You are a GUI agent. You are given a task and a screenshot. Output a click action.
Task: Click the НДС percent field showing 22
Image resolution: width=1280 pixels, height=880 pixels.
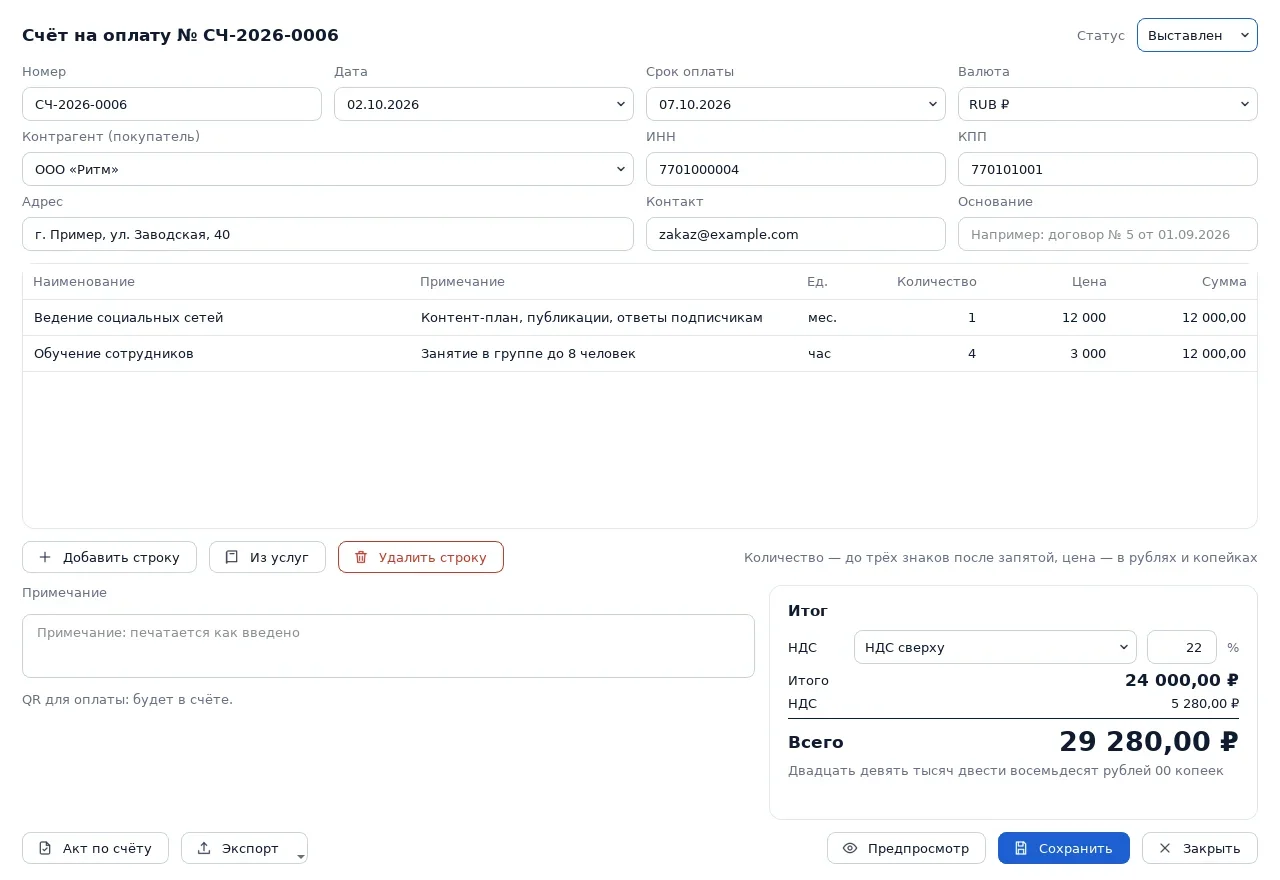pos(1182,647)
